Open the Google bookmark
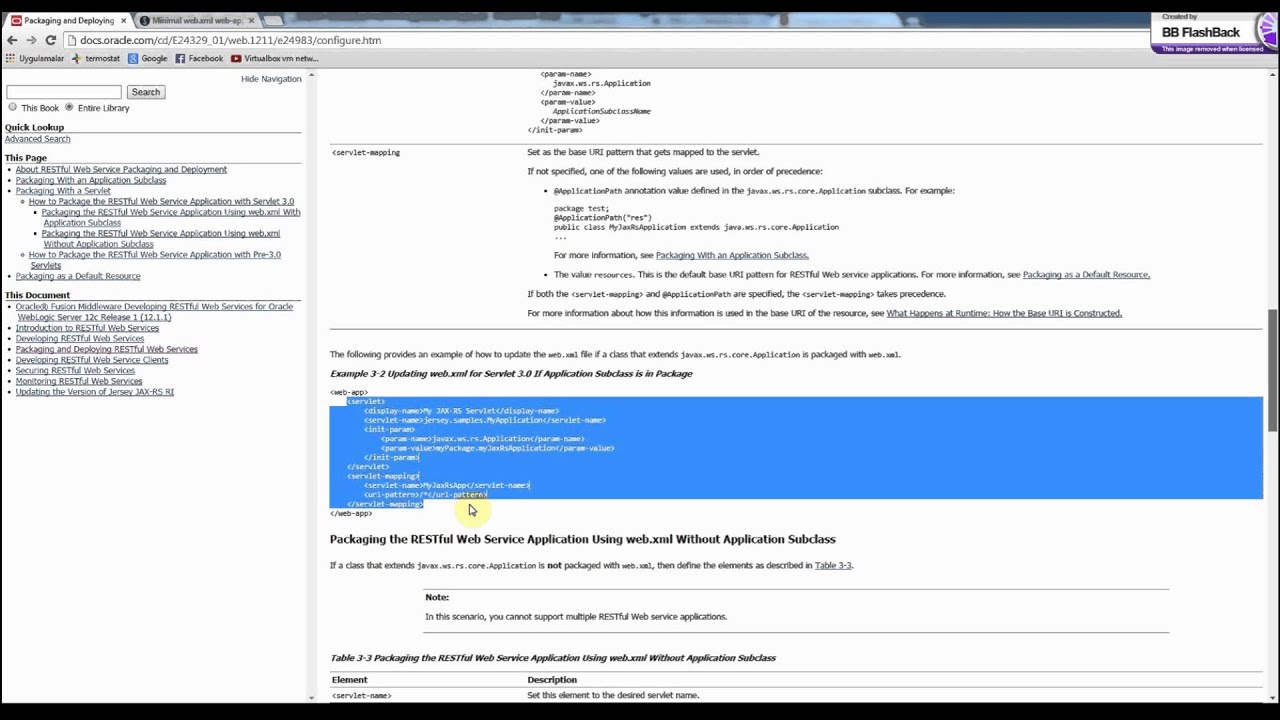Screen dimensions: 1280x720 [x=147, y=58]
